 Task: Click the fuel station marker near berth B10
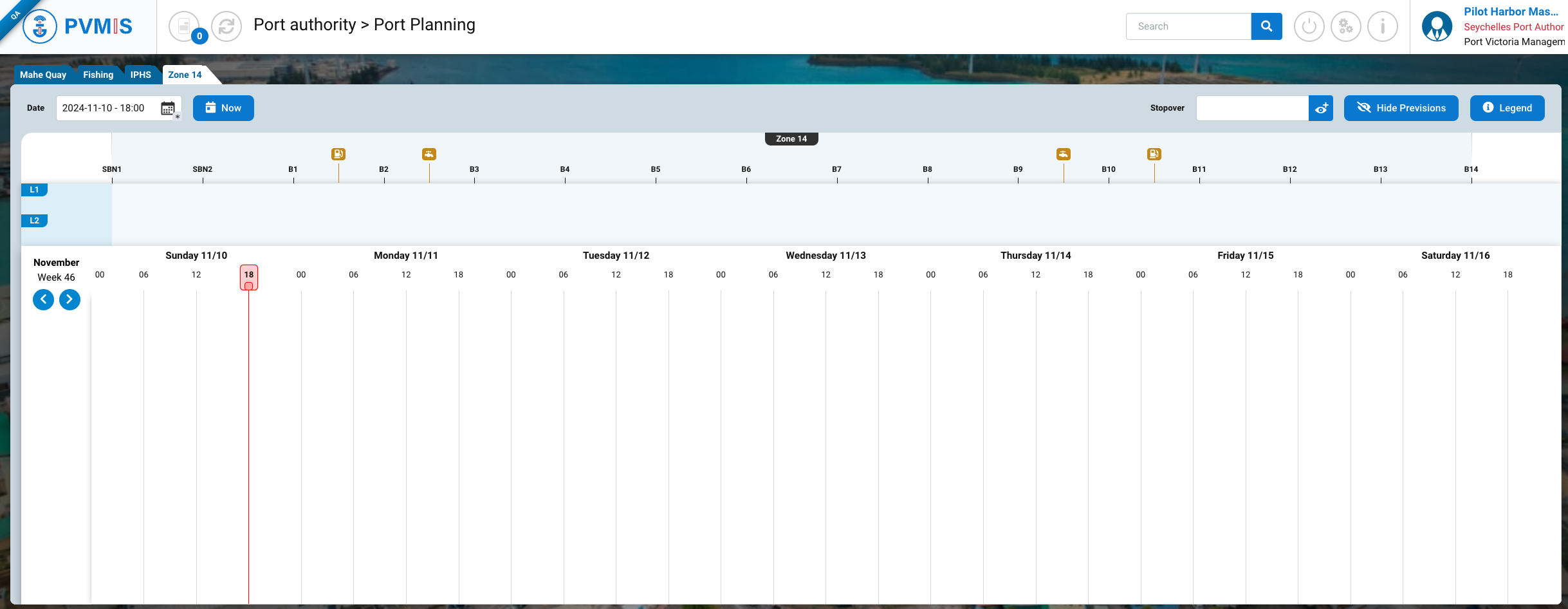[1154, 154]
